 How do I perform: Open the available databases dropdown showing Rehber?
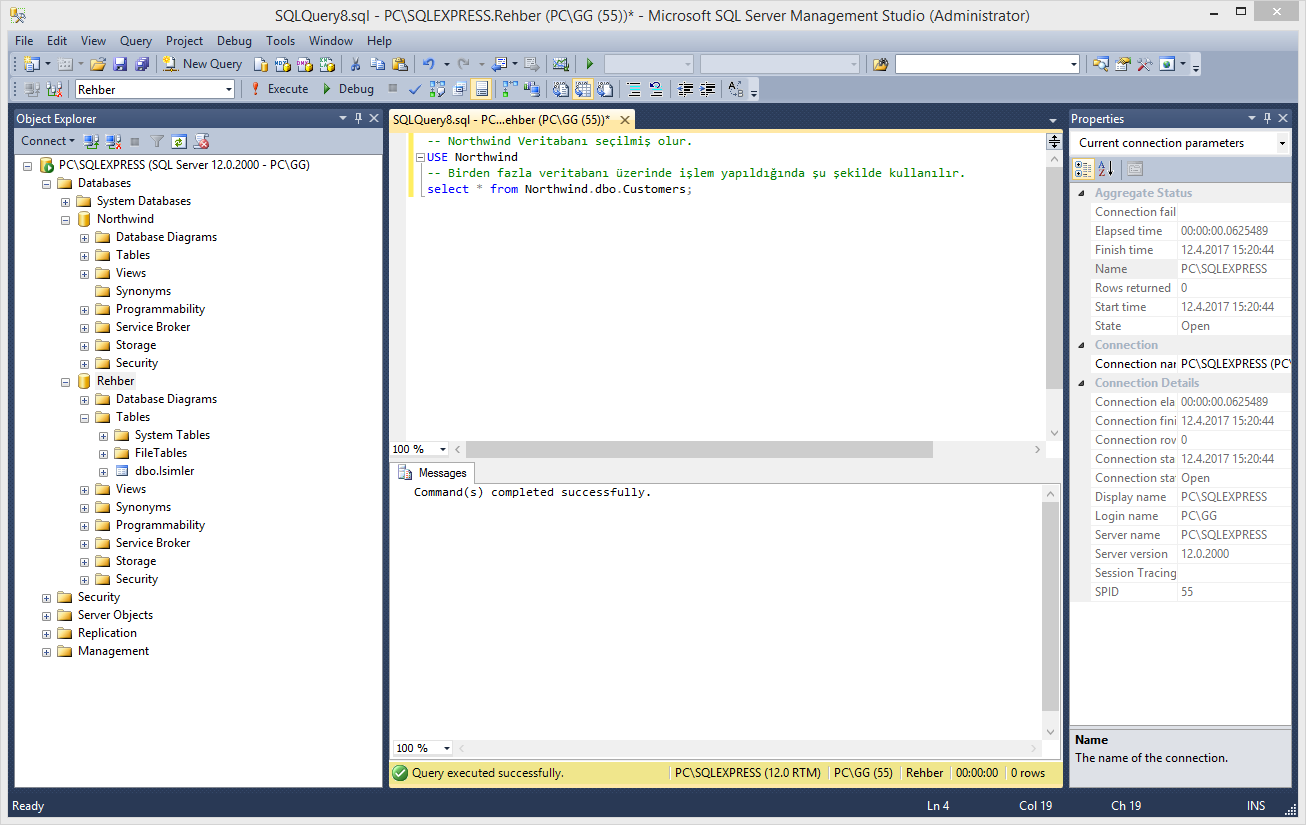tap(228, 88)
